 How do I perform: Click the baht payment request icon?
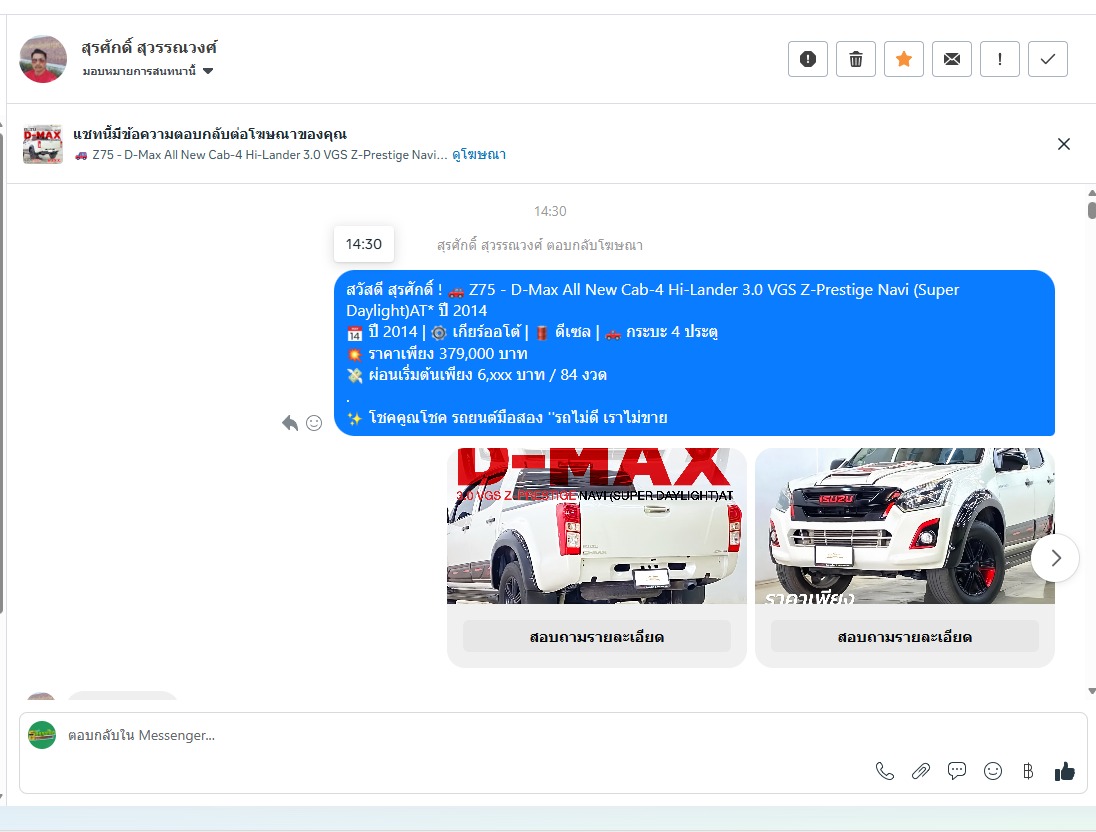1028,771
